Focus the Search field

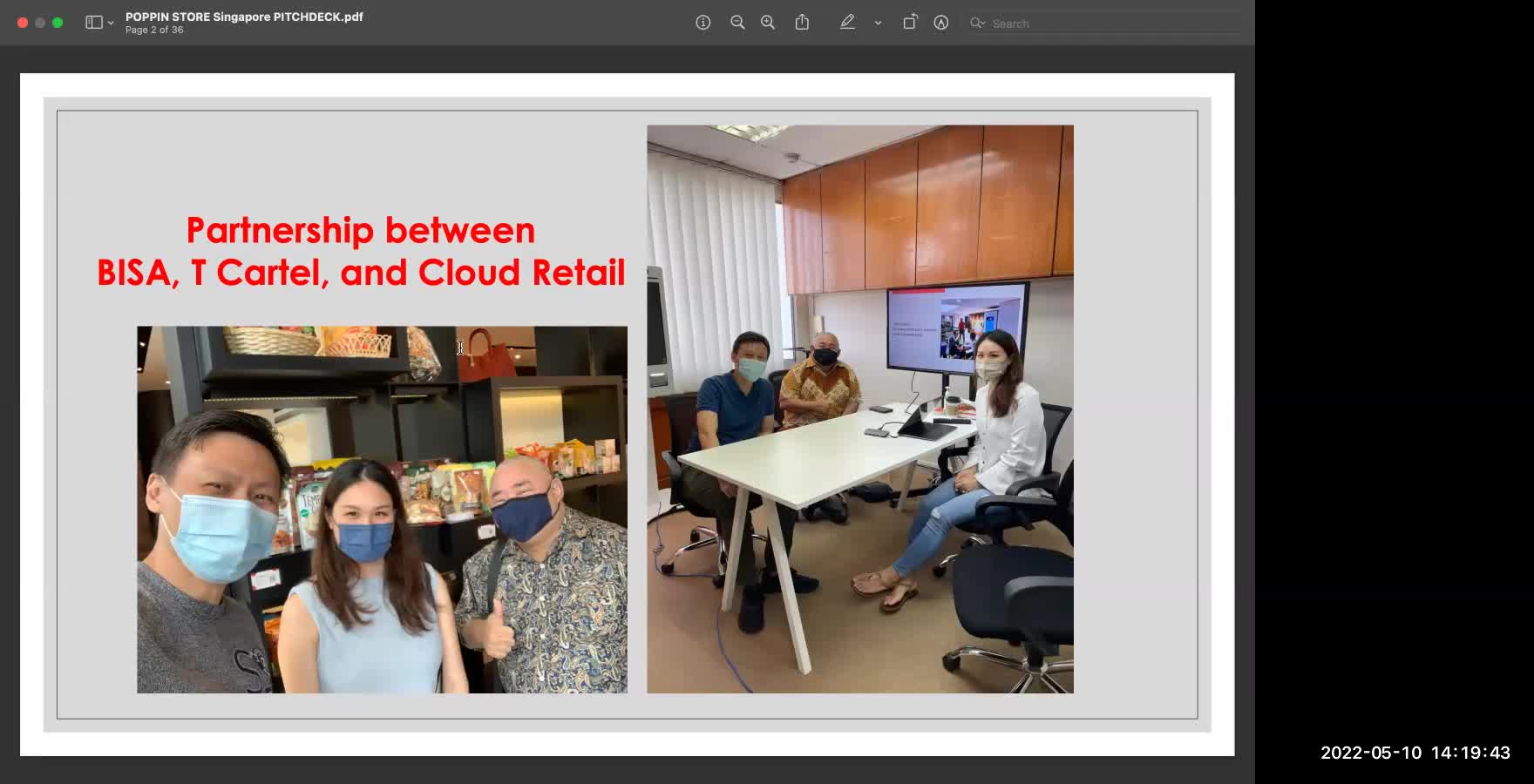click(1107, 24)
